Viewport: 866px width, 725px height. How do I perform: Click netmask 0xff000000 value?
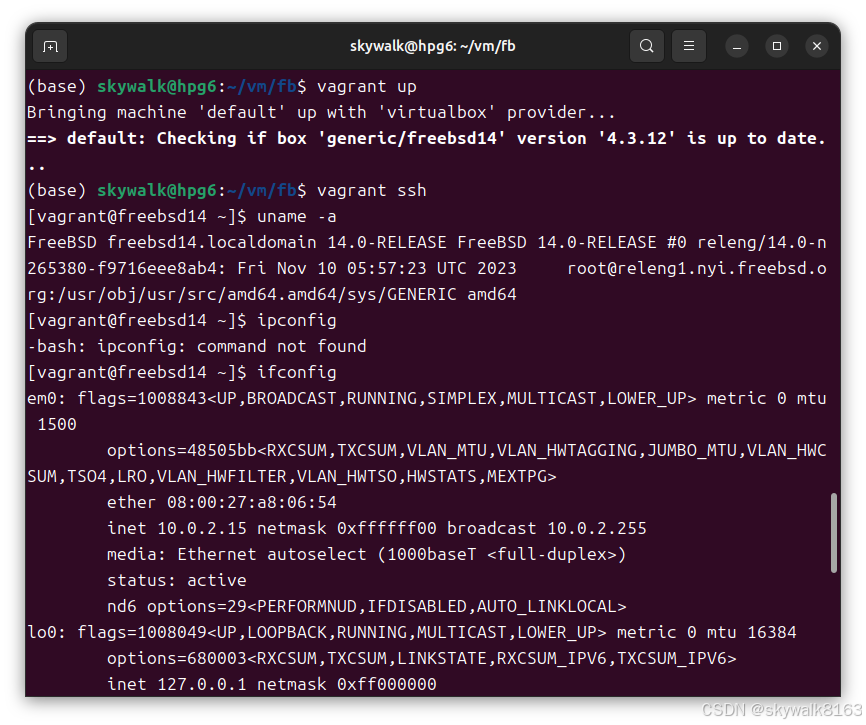tap(387, 684)
